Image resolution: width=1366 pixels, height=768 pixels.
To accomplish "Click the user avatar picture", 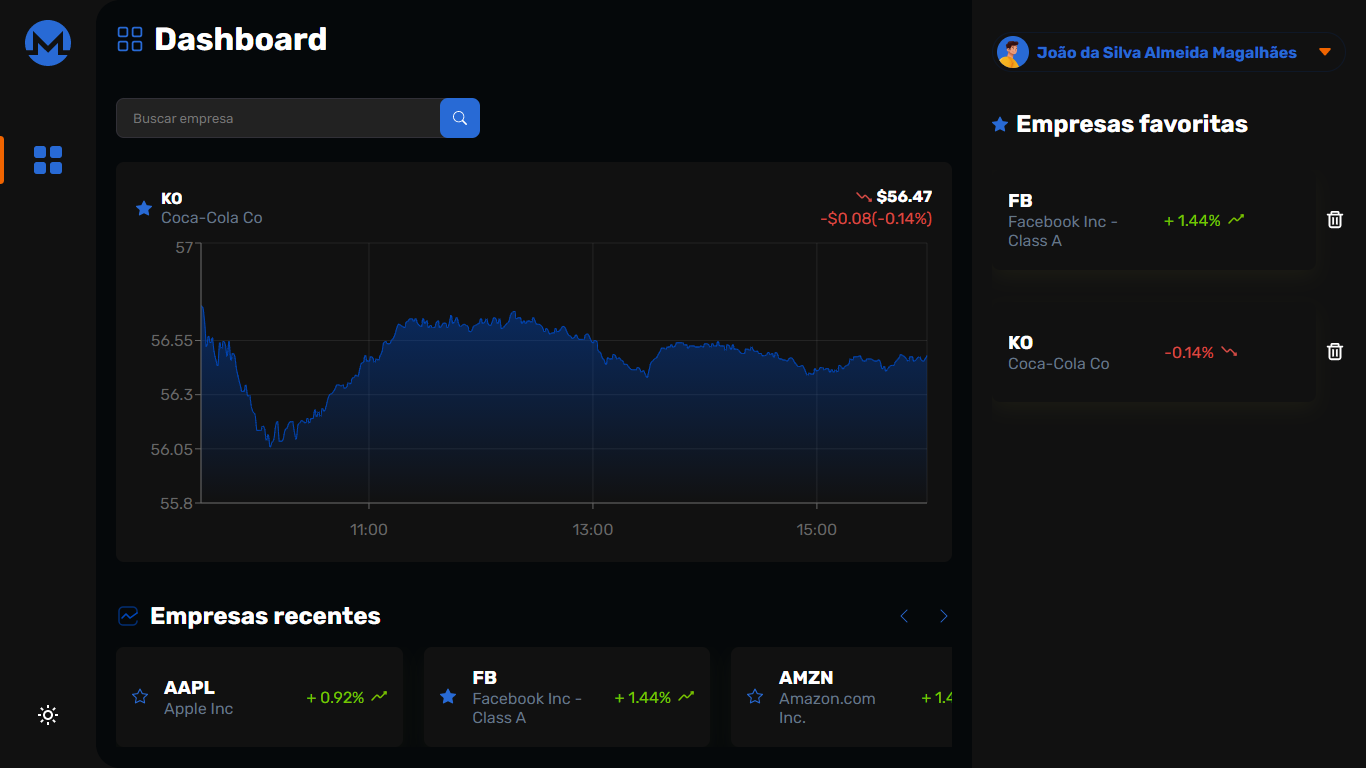I will pos(1013,52).
